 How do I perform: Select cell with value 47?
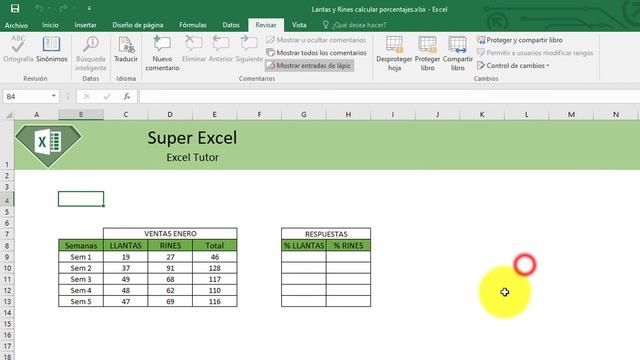click(x=125, y=302)
